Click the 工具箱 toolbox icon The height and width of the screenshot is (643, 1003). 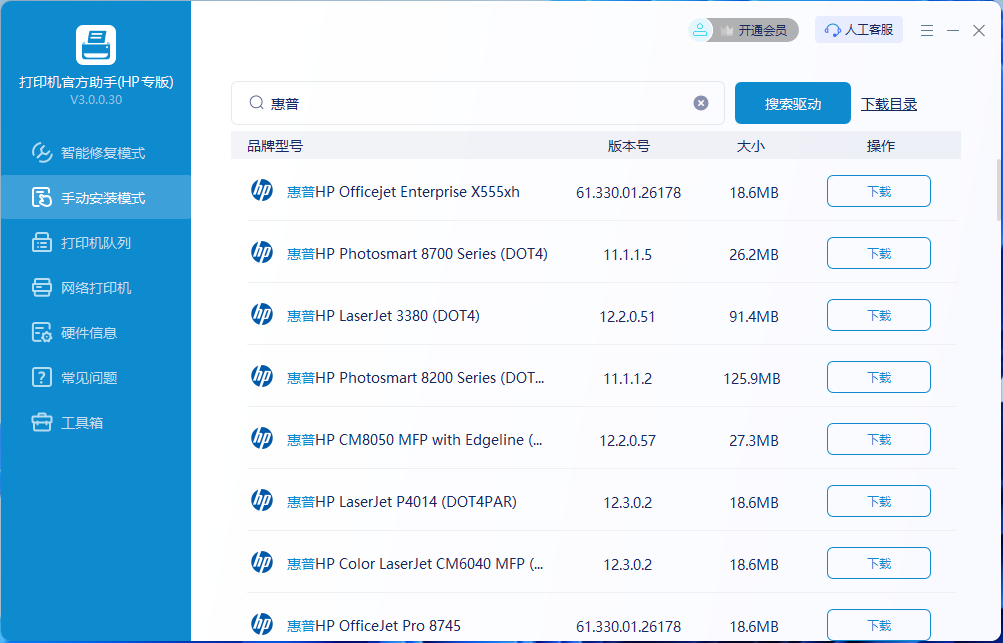[42, 423]
